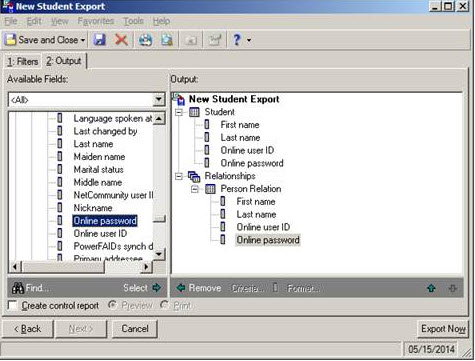475x361 pixels.
Task: Click the Export Now button
Action: [443, 329]
